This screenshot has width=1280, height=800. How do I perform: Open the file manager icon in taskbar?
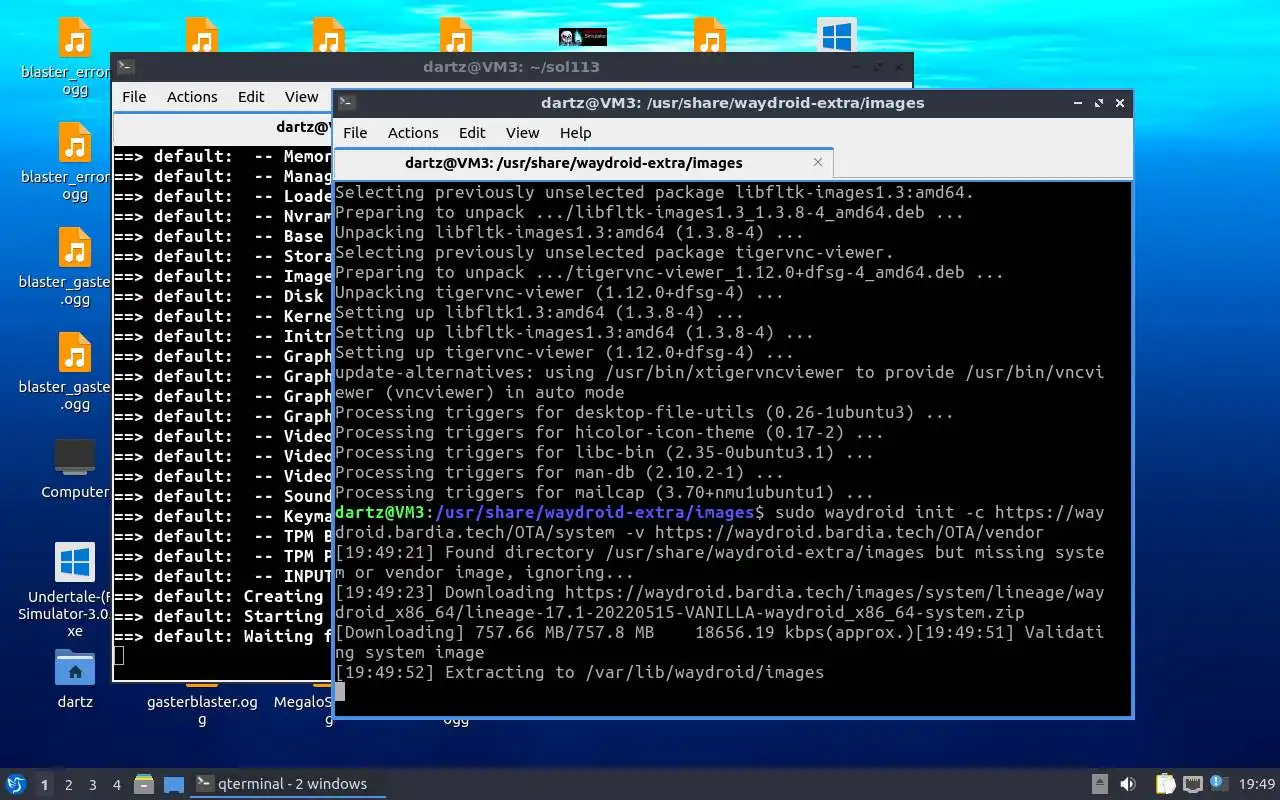(144, 784)
